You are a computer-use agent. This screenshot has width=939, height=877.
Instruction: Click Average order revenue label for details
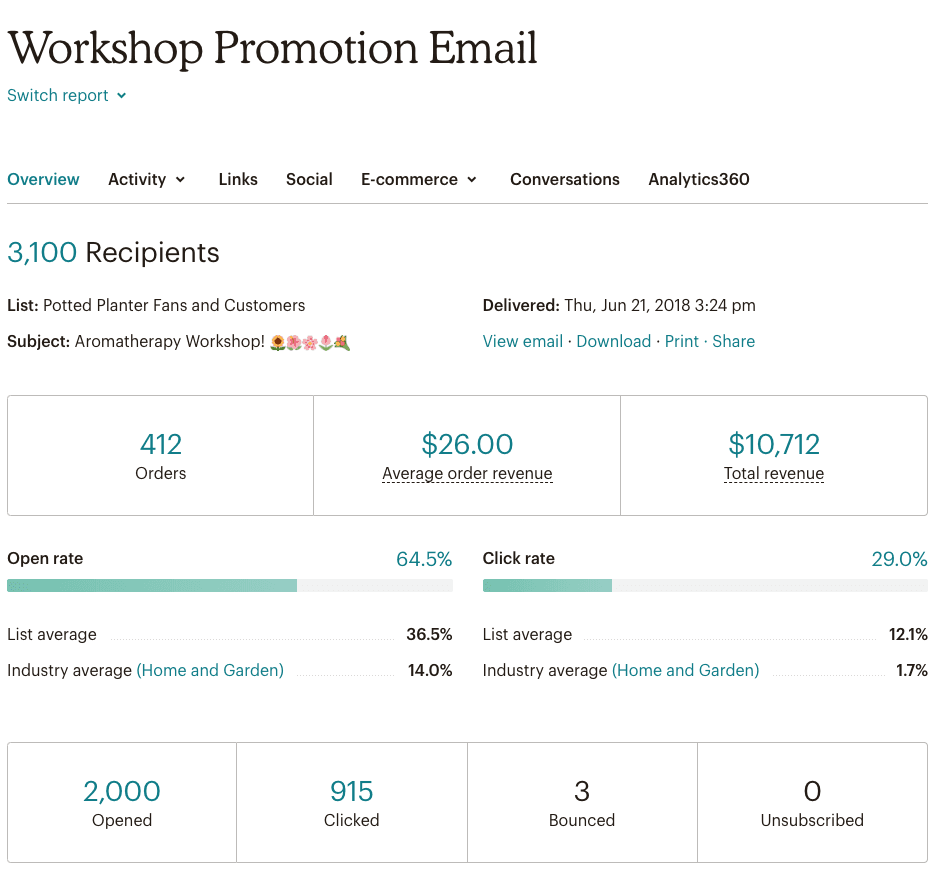466,473
